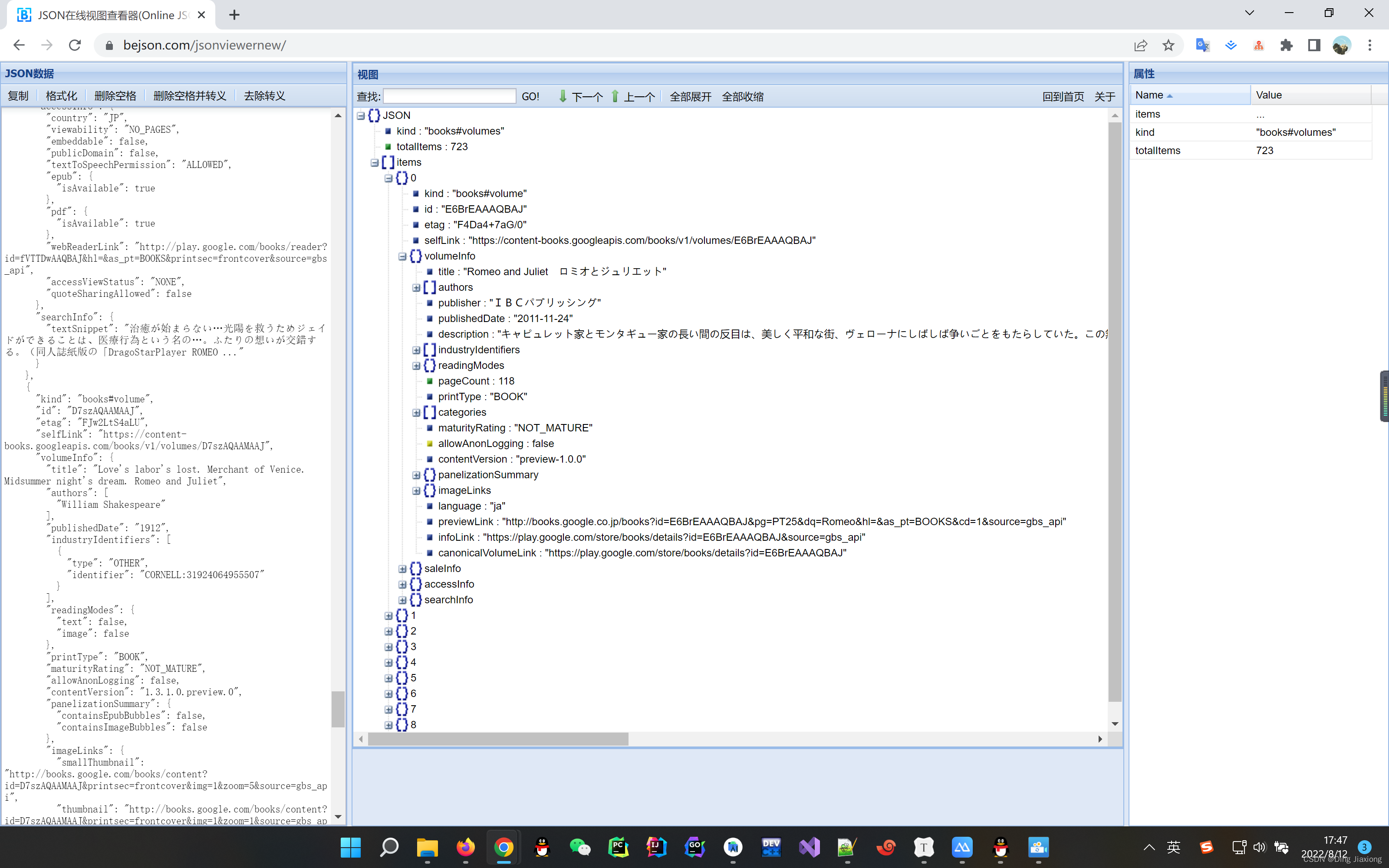Click the share page icon in address bar

[x=1140, y=45]
